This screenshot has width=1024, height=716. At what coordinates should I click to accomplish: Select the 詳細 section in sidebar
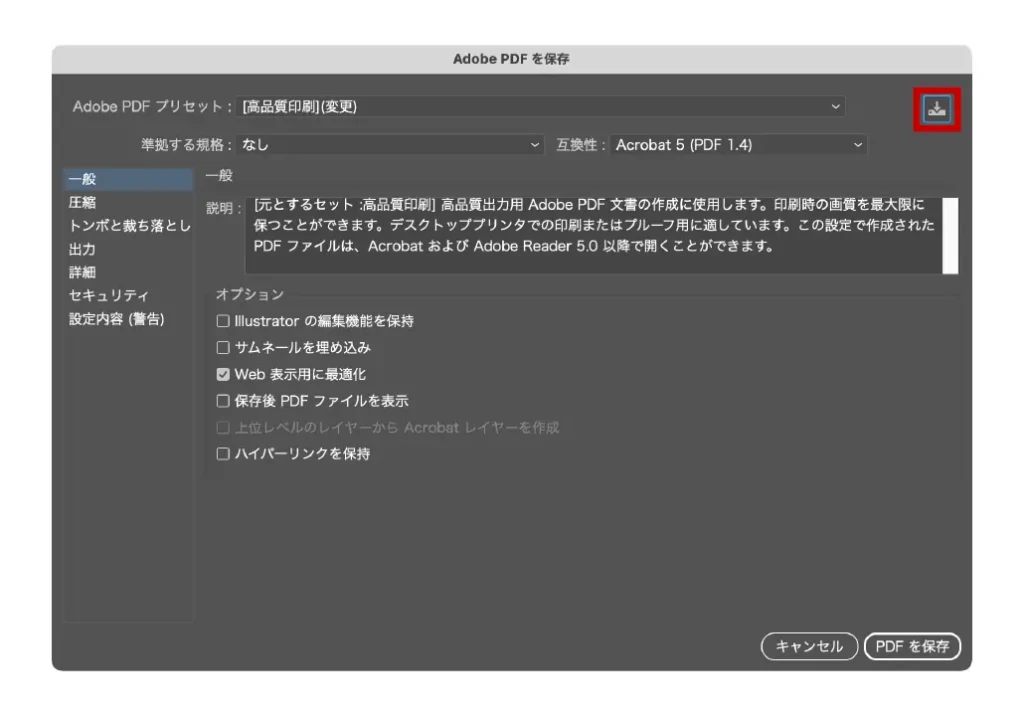(82, 272)
